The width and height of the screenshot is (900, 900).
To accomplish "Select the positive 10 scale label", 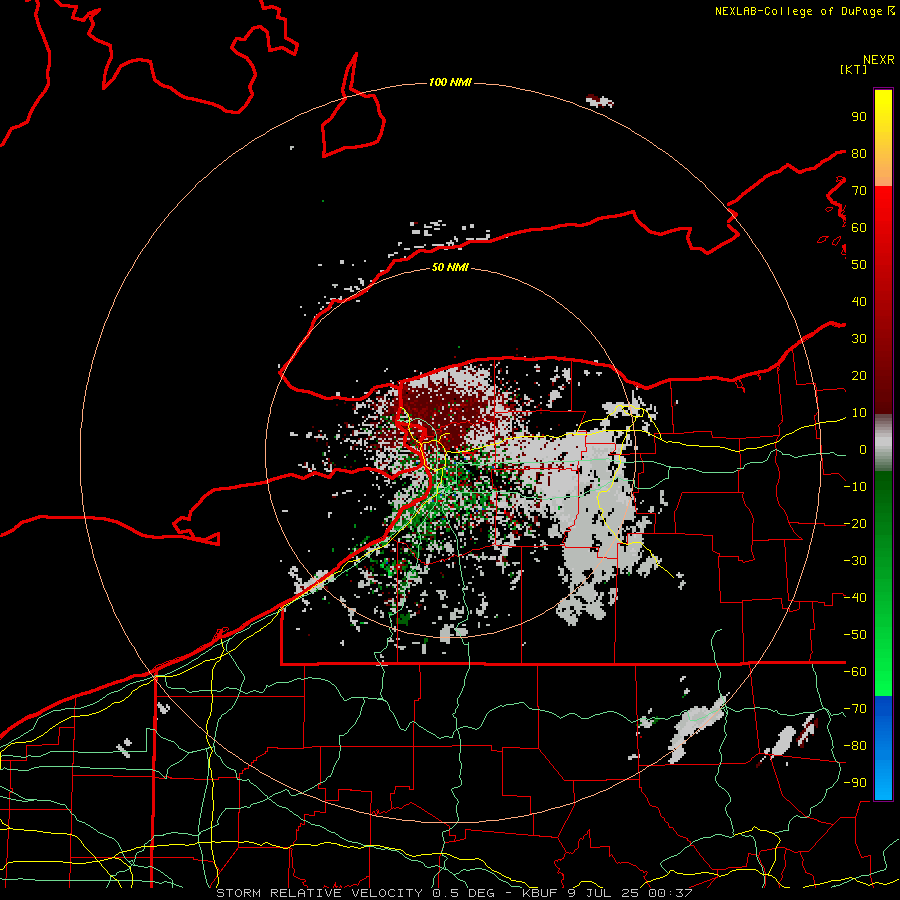I will 859,413.
